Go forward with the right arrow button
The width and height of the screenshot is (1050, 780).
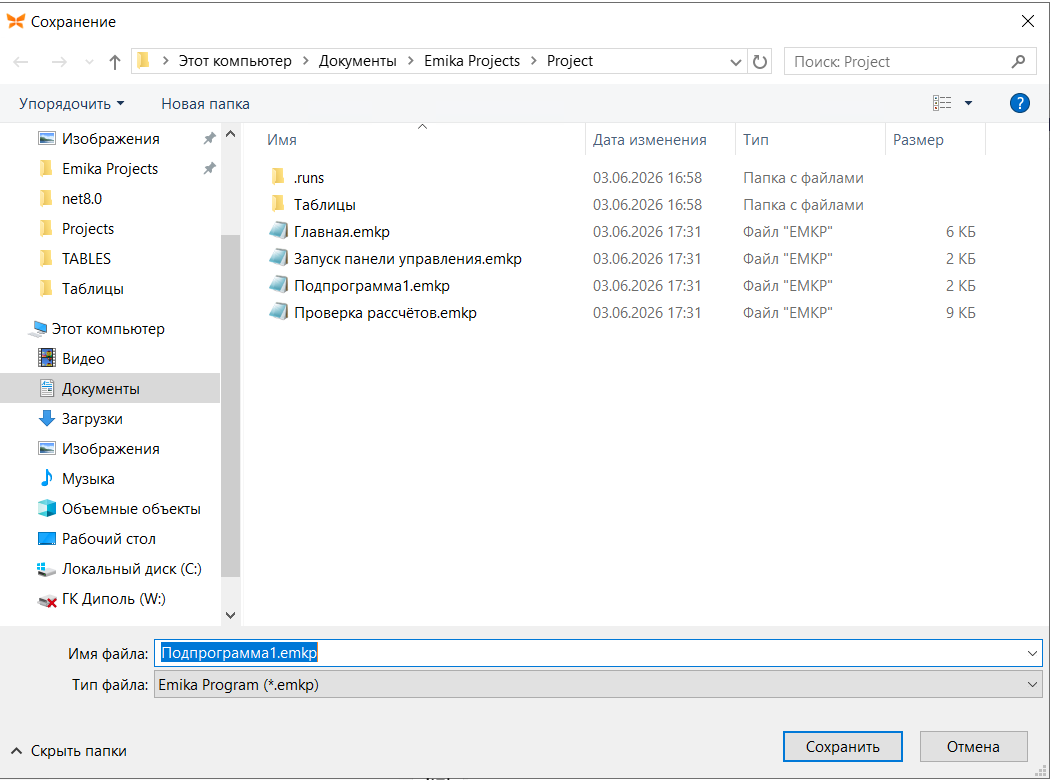point(59,62)
